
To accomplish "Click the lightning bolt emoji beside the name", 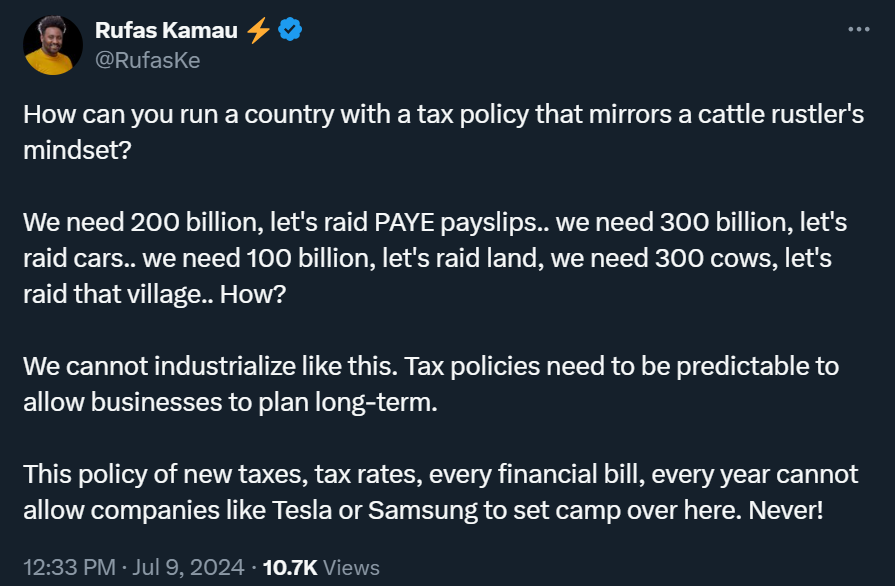I will tap(258, 31).
